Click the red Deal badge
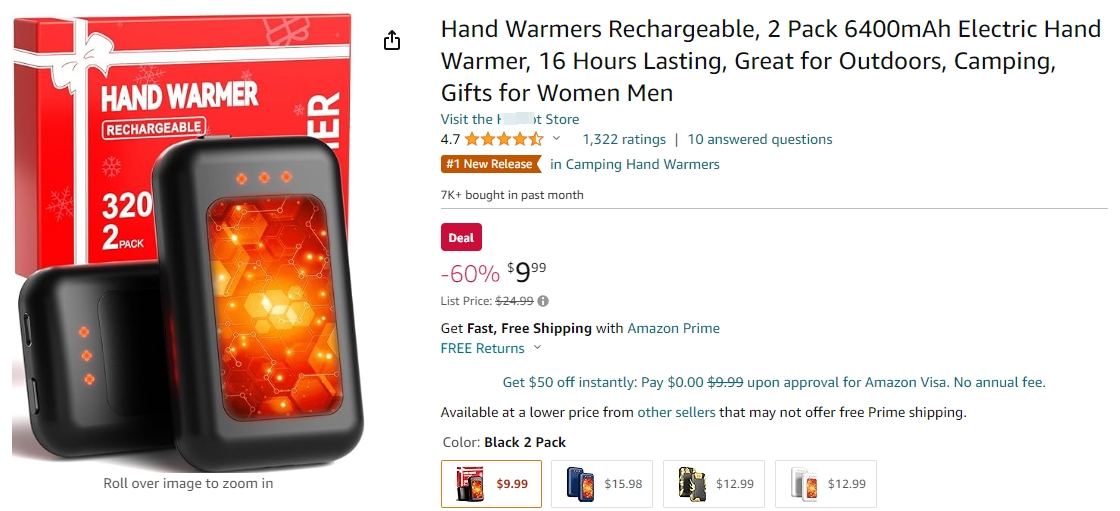1120x511 pixels. click(x=461, y=238)
